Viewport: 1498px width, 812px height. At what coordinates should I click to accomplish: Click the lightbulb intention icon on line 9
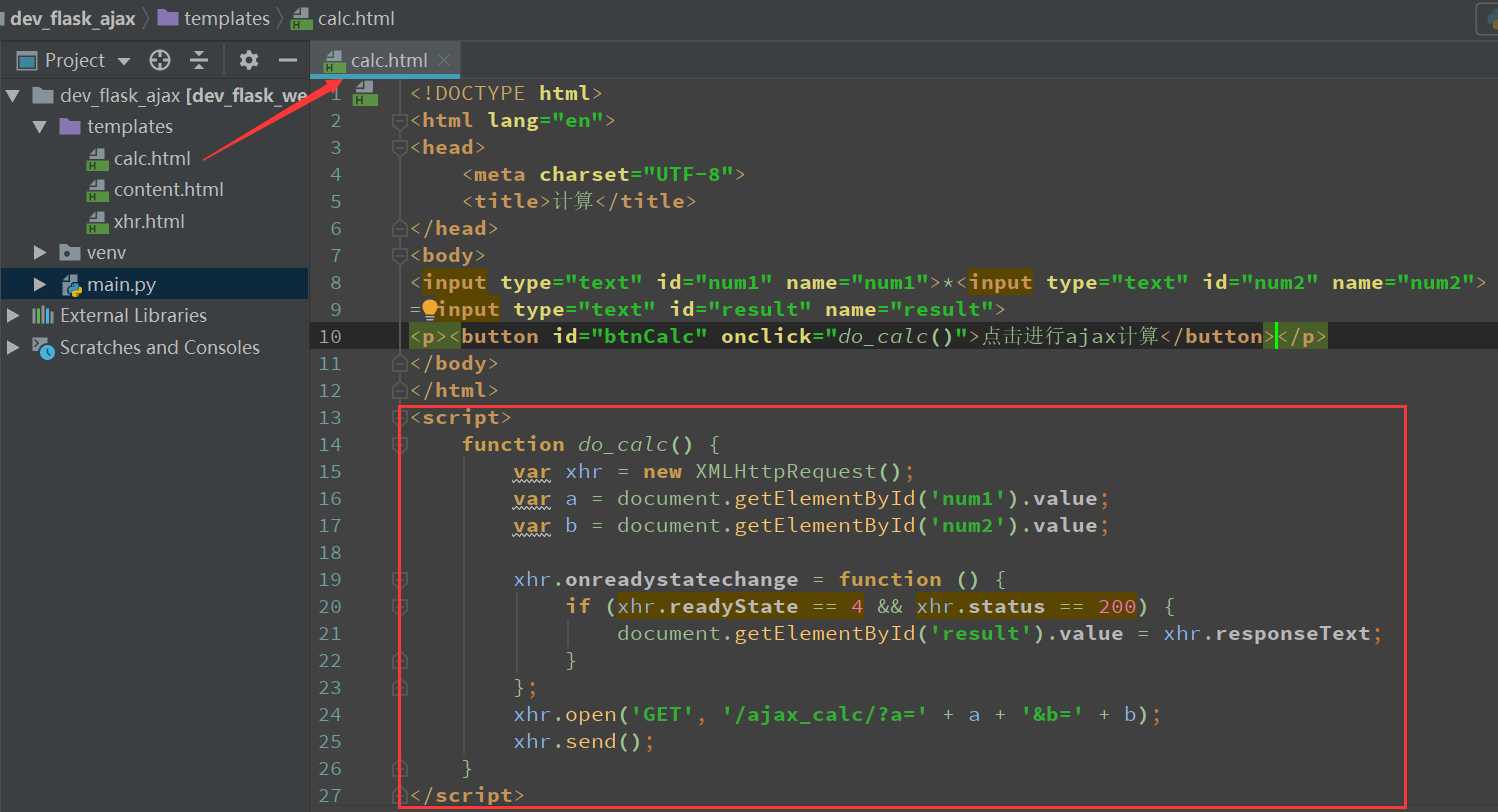(431, 309)
